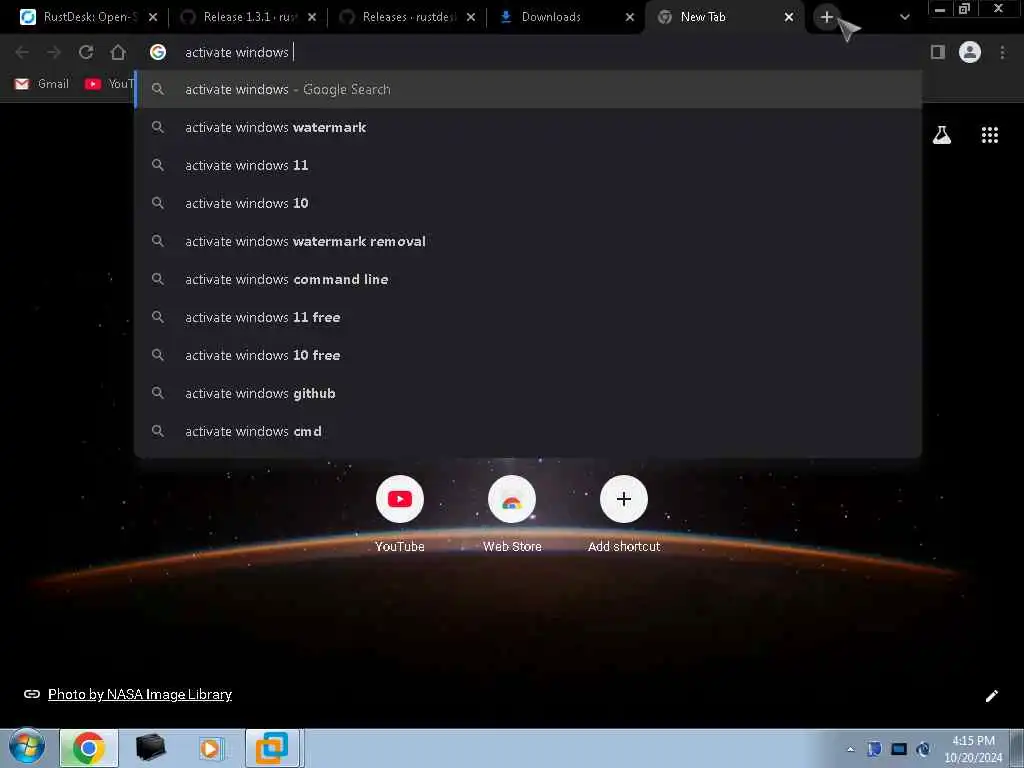Viewport: 1024px width, 768px height.
Task: Open a new tab with plus button
Action: pyautogui.click(x=827, y=17)
